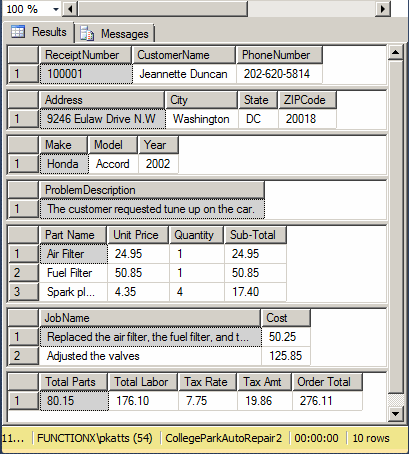Select the cell Accord
409x454 pixels.
tap(113, 164)
